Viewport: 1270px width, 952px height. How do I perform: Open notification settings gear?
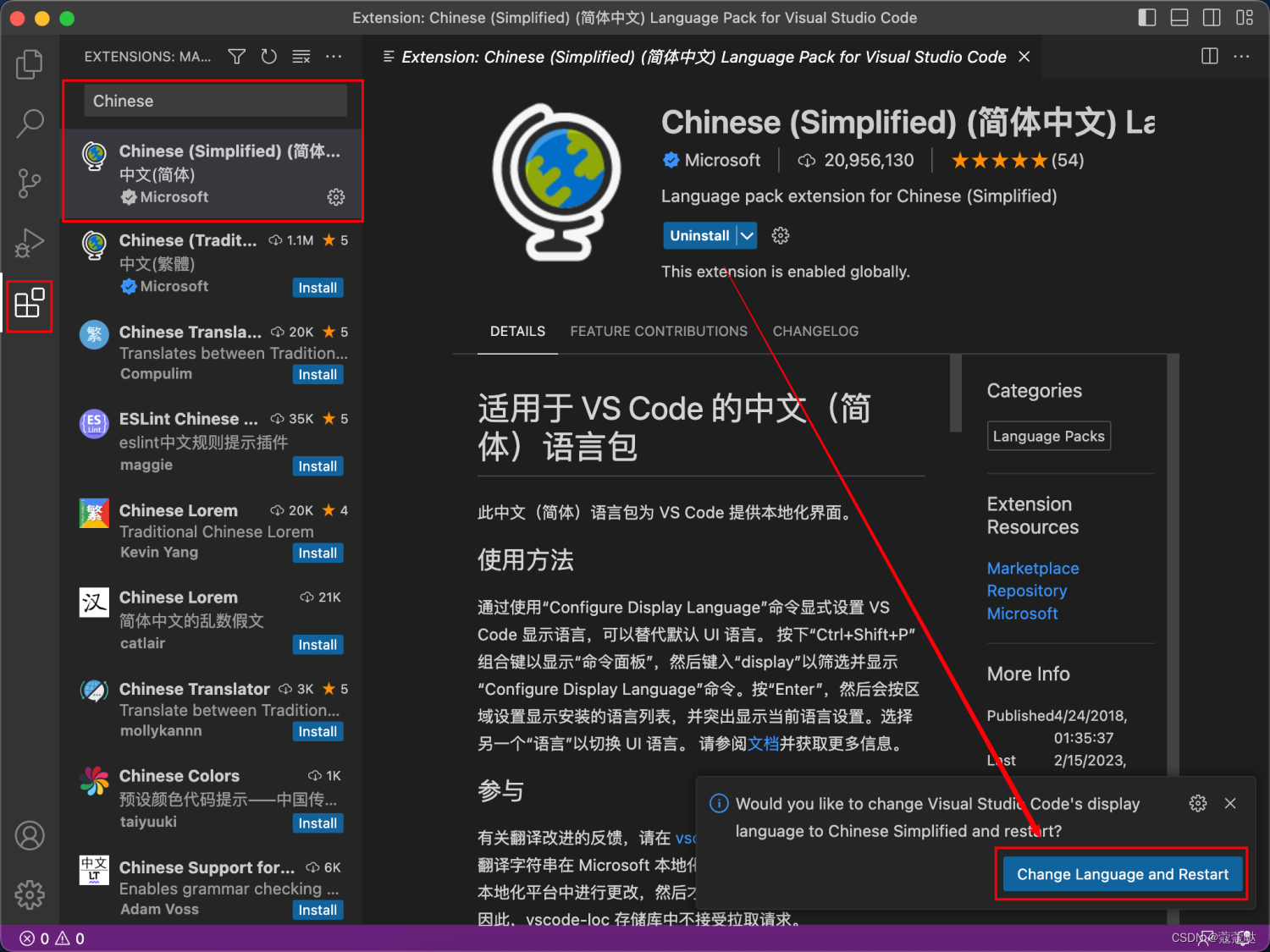coord(1198,803)
